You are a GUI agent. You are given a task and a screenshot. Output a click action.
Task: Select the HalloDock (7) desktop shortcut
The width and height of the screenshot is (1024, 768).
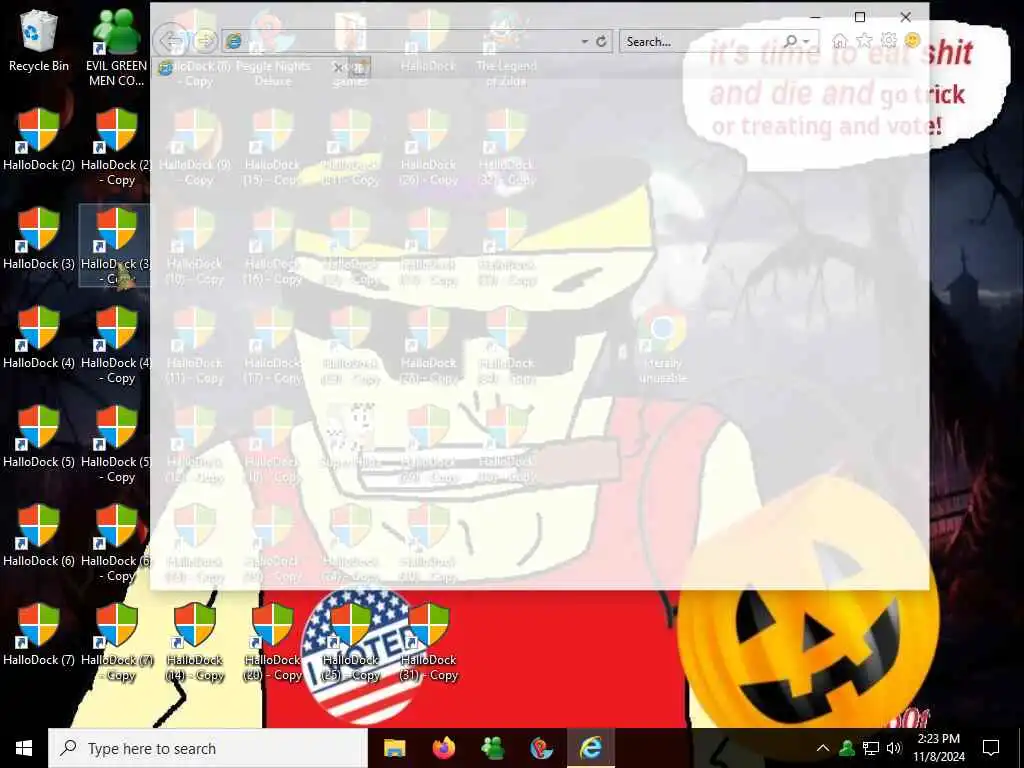39,635
